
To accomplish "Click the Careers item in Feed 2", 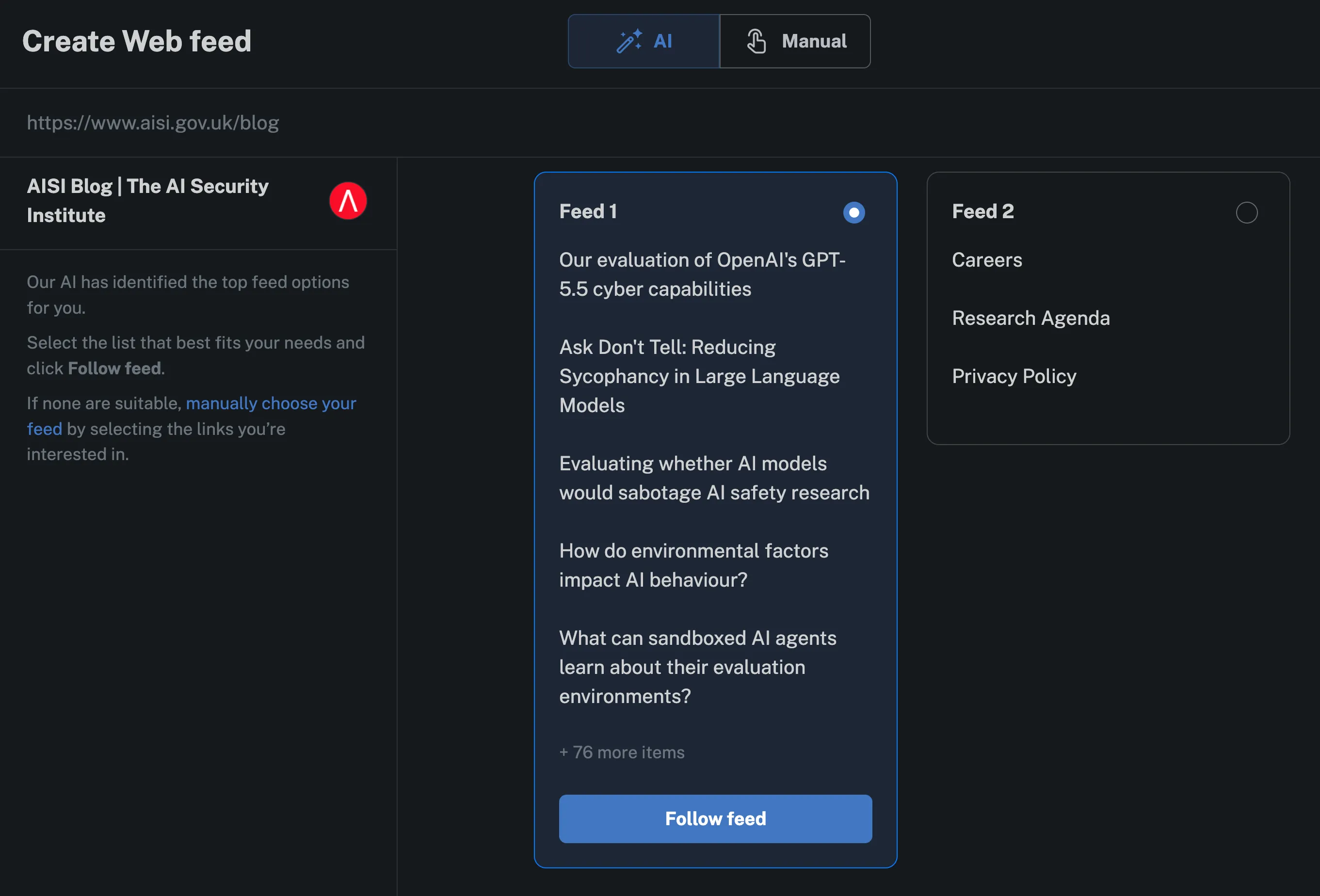I will pyautogui.click(x=987, y=259).
